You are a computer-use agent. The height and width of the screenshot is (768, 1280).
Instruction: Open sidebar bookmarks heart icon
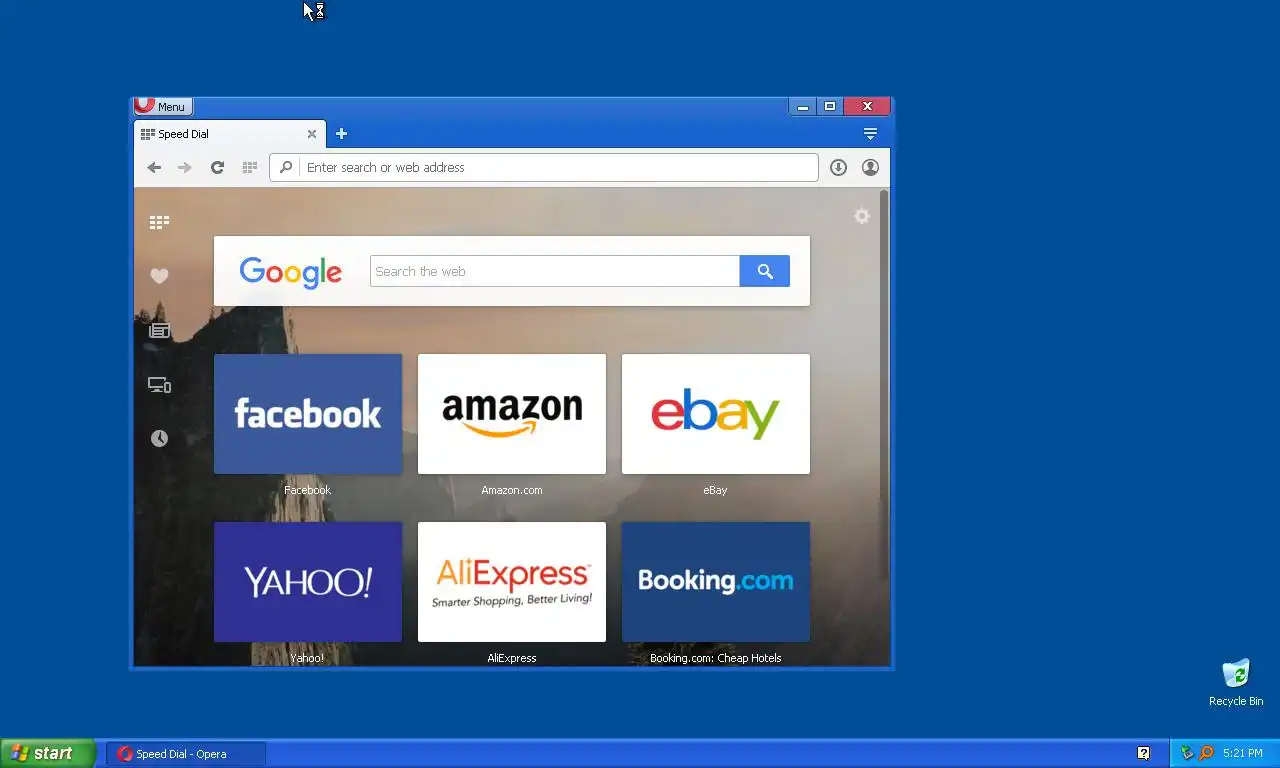tap(159, 276)
